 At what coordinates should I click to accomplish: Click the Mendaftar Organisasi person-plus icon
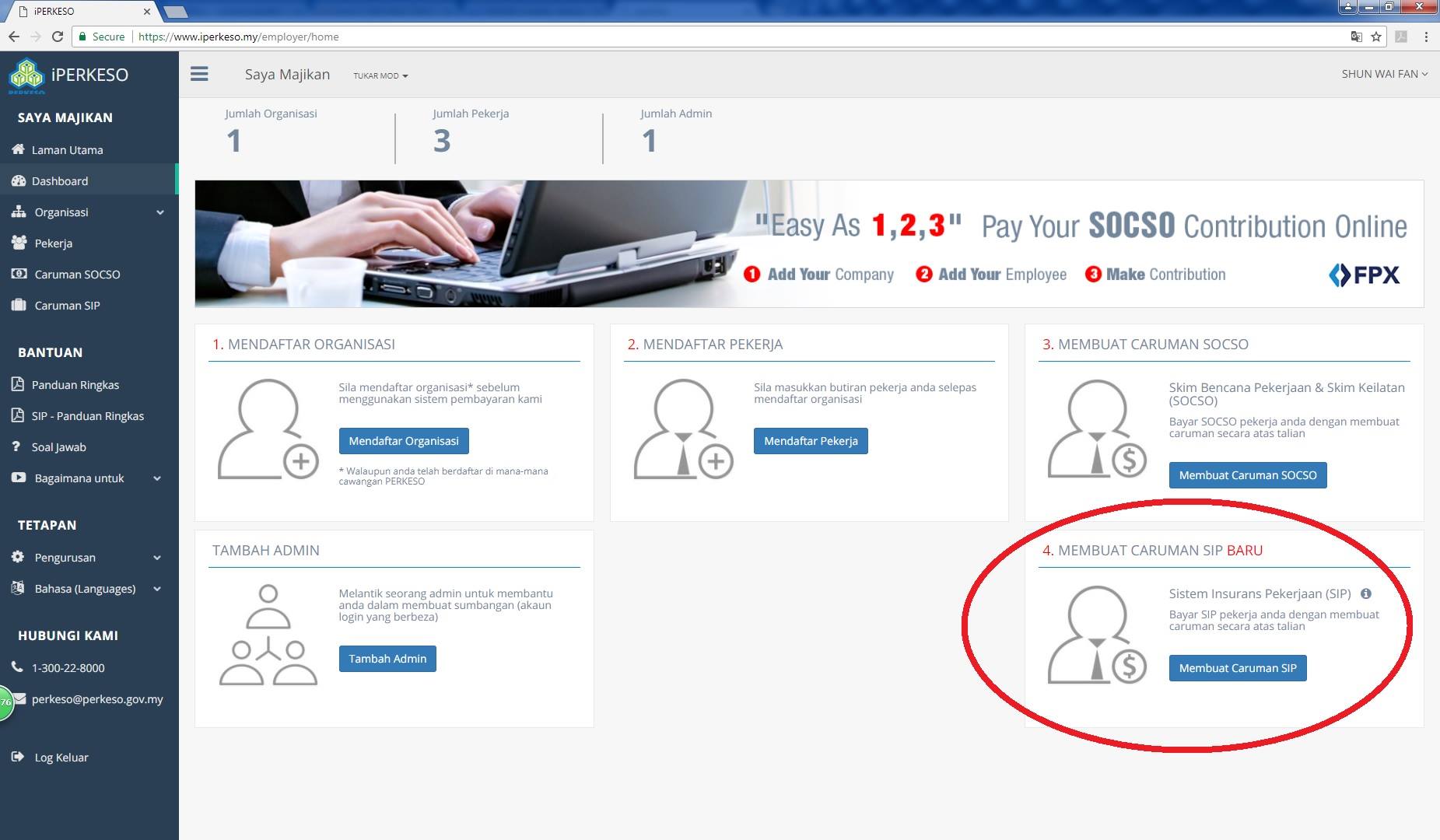[268, 429]
